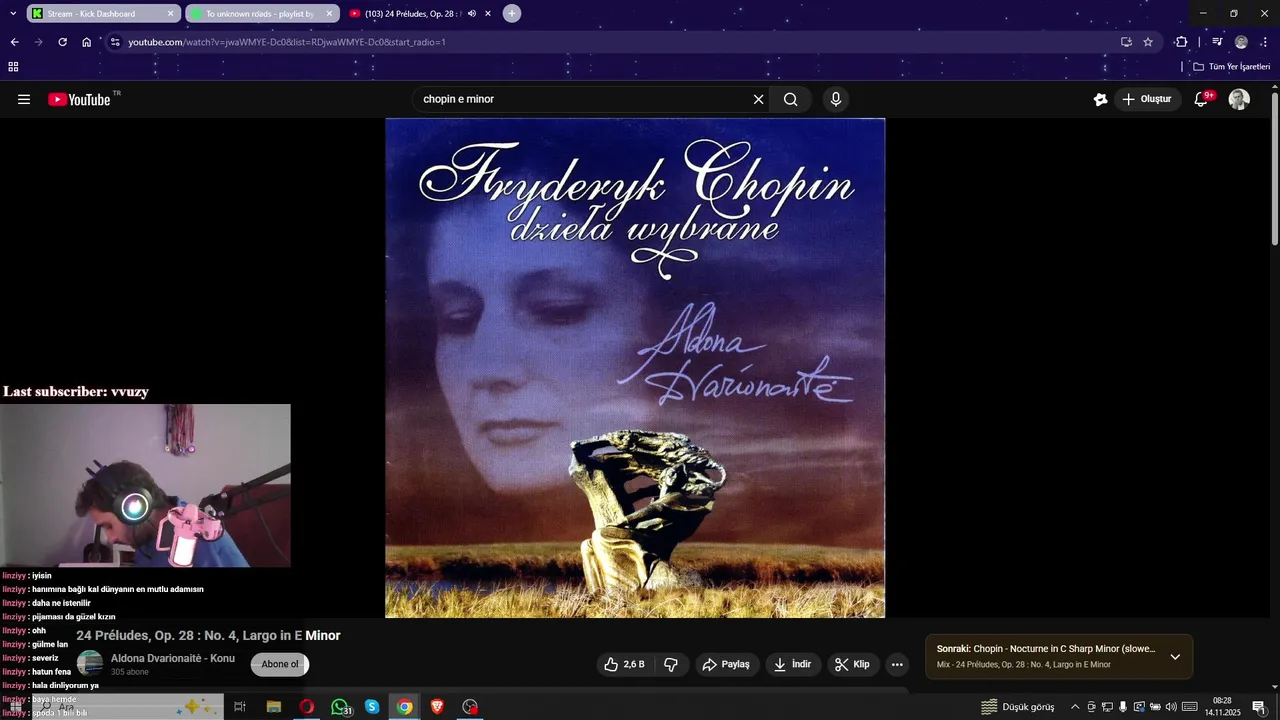Go to the YouTube home logo
The width and height of the screenshot is (1280, 720).
coord(79,99)
